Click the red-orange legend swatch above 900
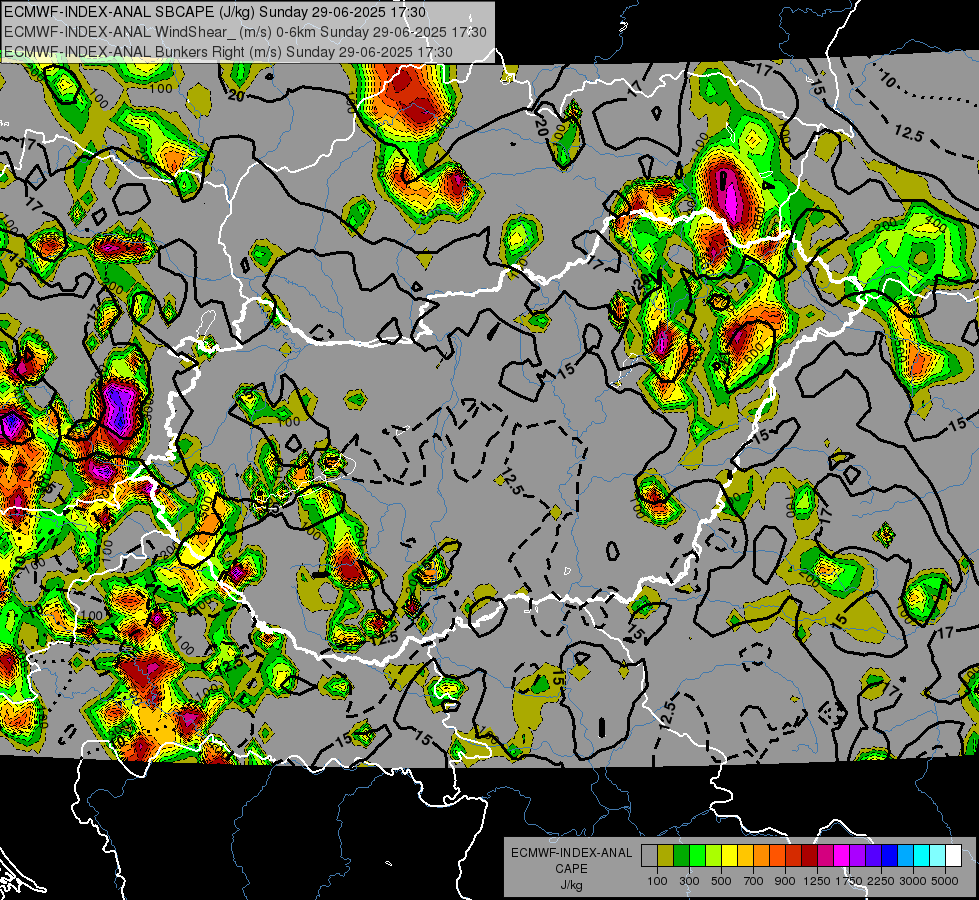The height and width of the screenshot is (900, 979). click(777, 856)
